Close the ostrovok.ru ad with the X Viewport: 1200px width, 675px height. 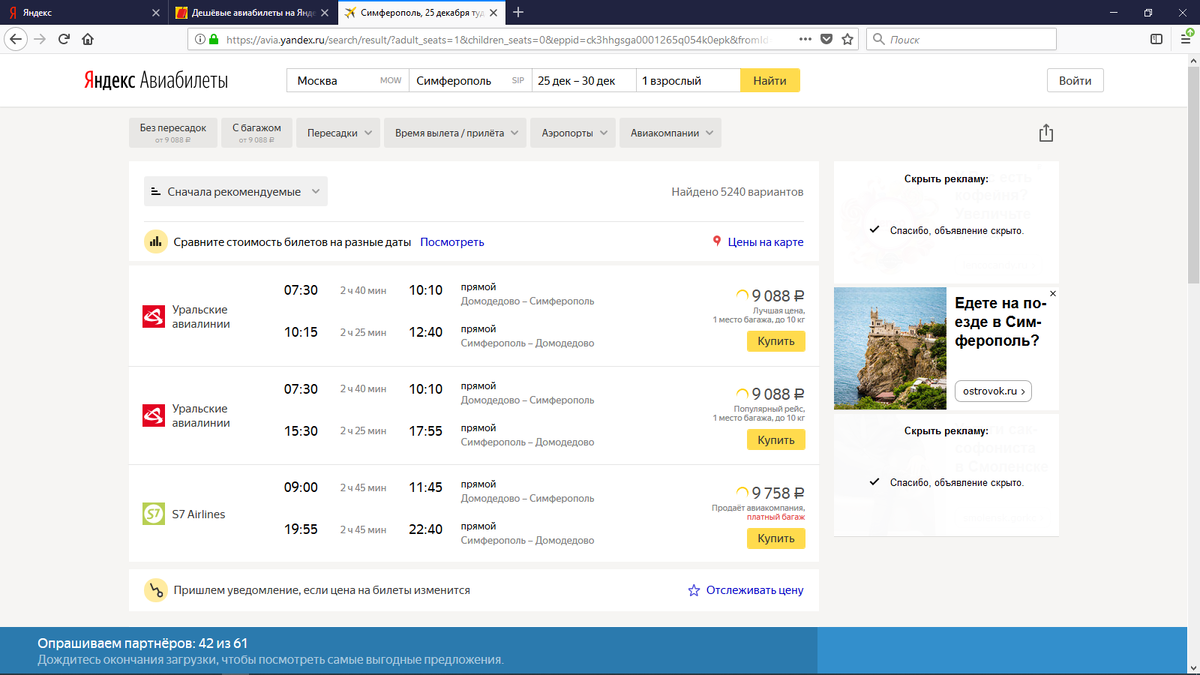pos(1053,294)
